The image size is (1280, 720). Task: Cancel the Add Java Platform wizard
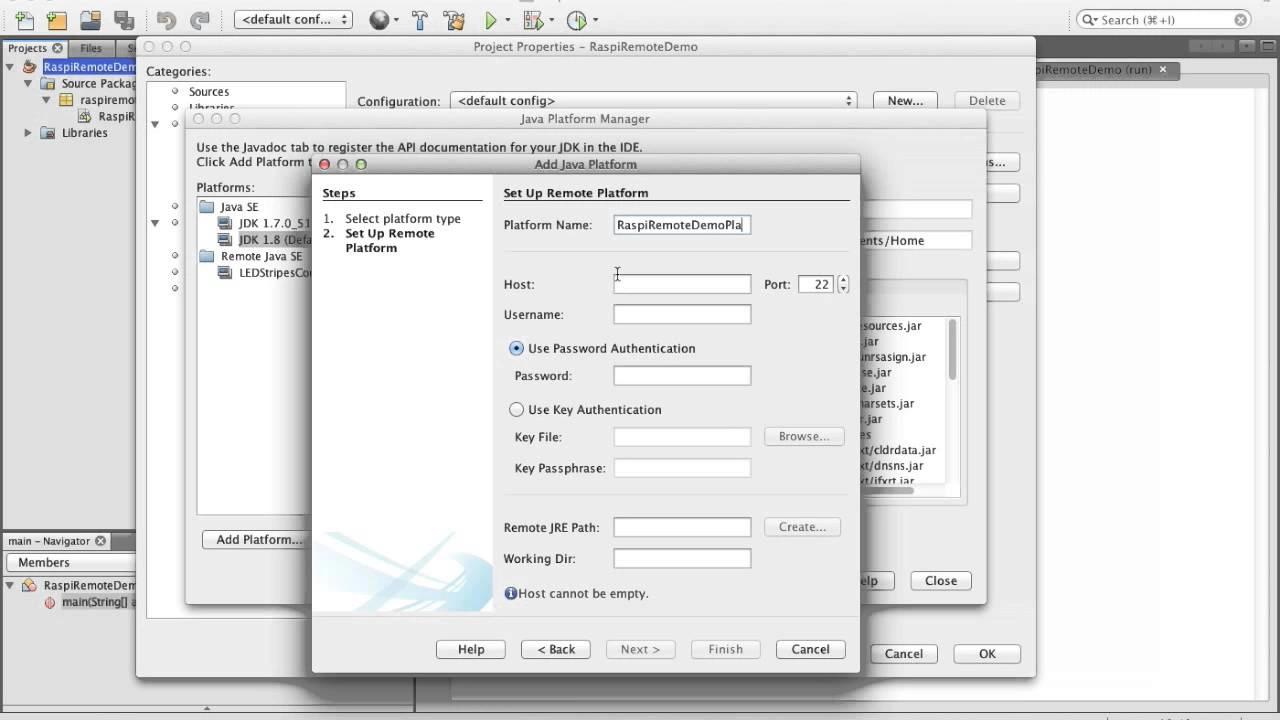point(810,649)
